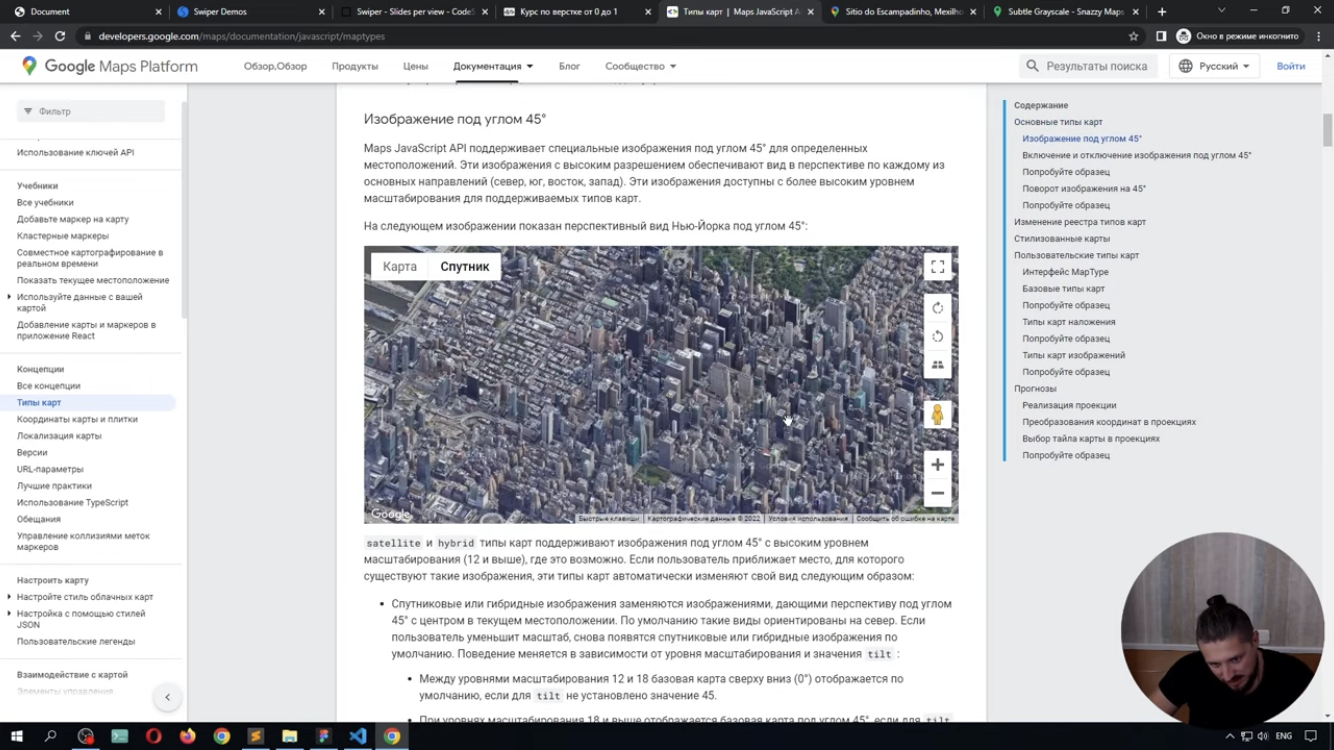Toggle the browser side panel icon
The image size is (1334, 750).
click(x=1161, y=36)
